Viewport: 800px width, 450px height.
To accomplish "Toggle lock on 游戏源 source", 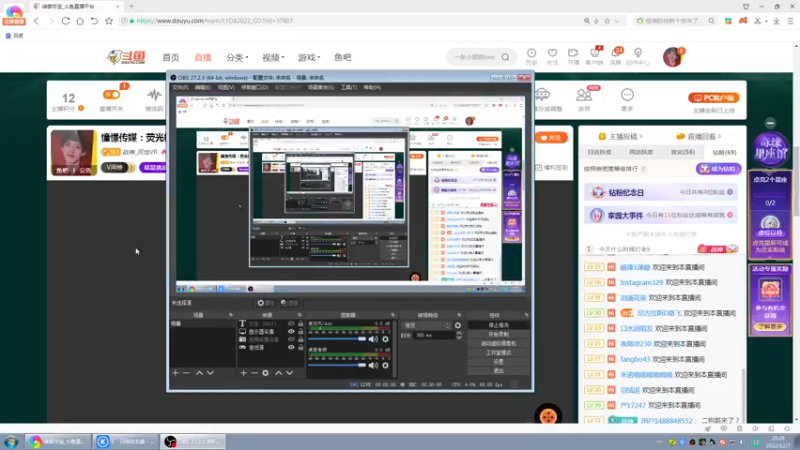I will click(301, 347).
